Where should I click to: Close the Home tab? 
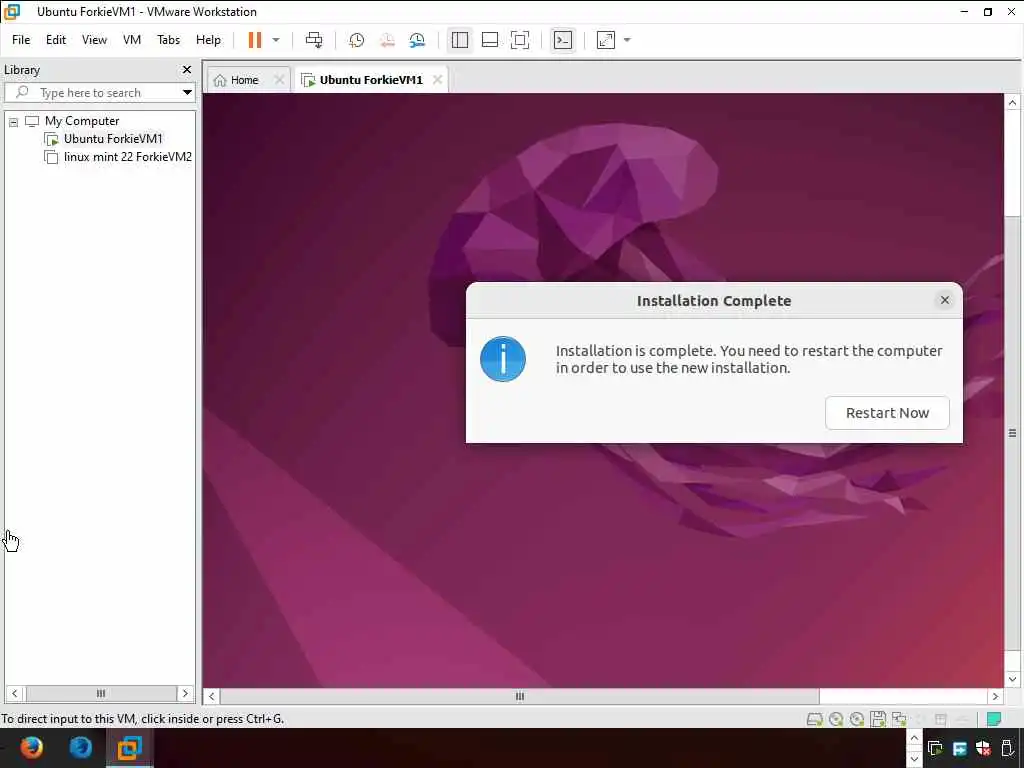(x=279, y=80)
